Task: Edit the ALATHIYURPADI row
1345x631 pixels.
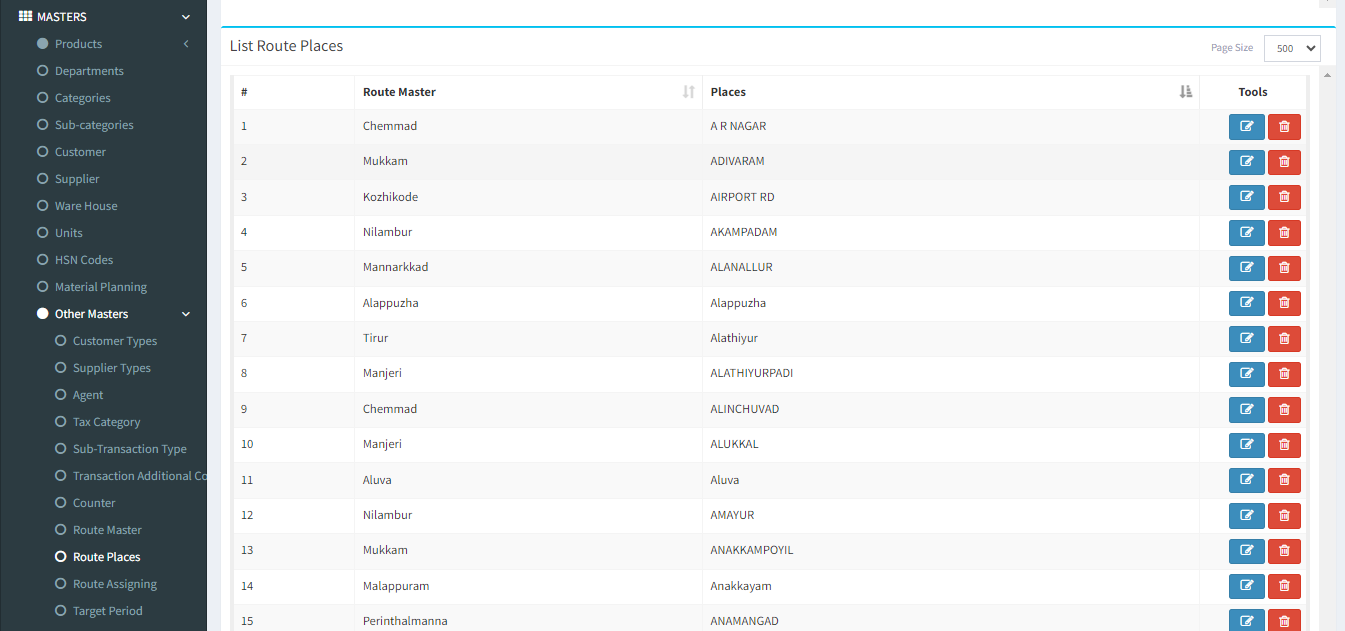Action: tap(1246, 374)
